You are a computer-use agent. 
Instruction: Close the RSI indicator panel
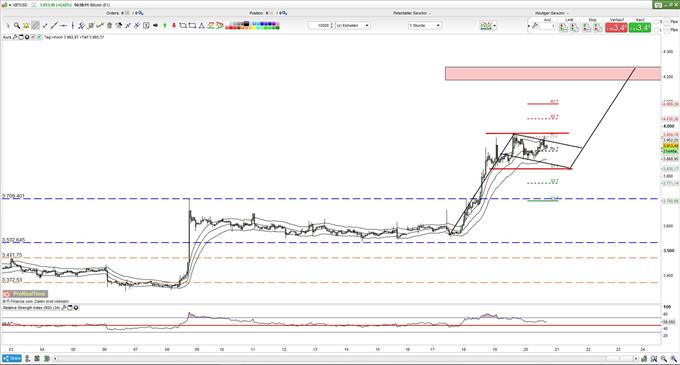(76, 308)
